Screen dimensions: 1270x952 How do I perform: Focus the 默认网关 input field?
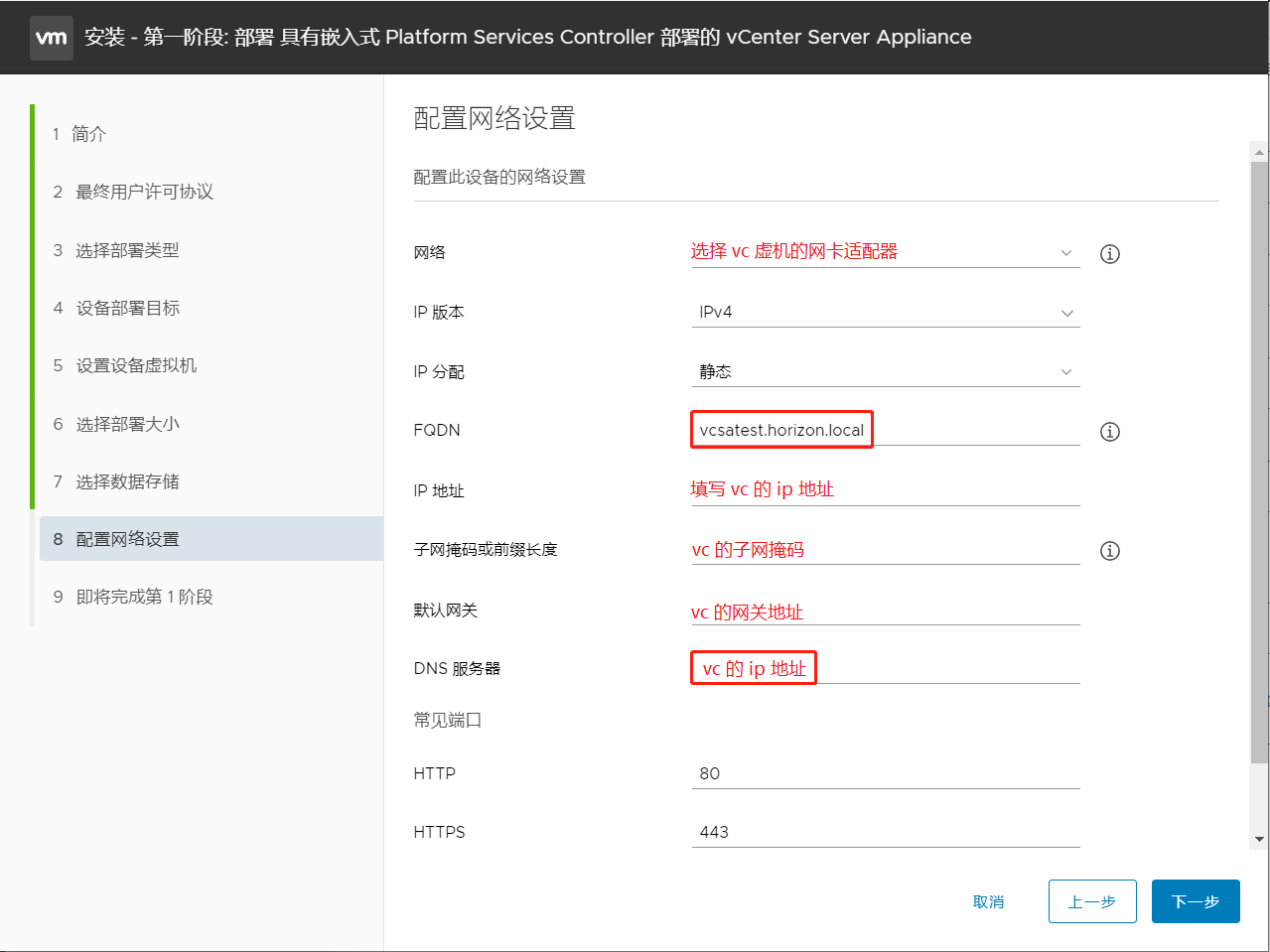(885, 610)
